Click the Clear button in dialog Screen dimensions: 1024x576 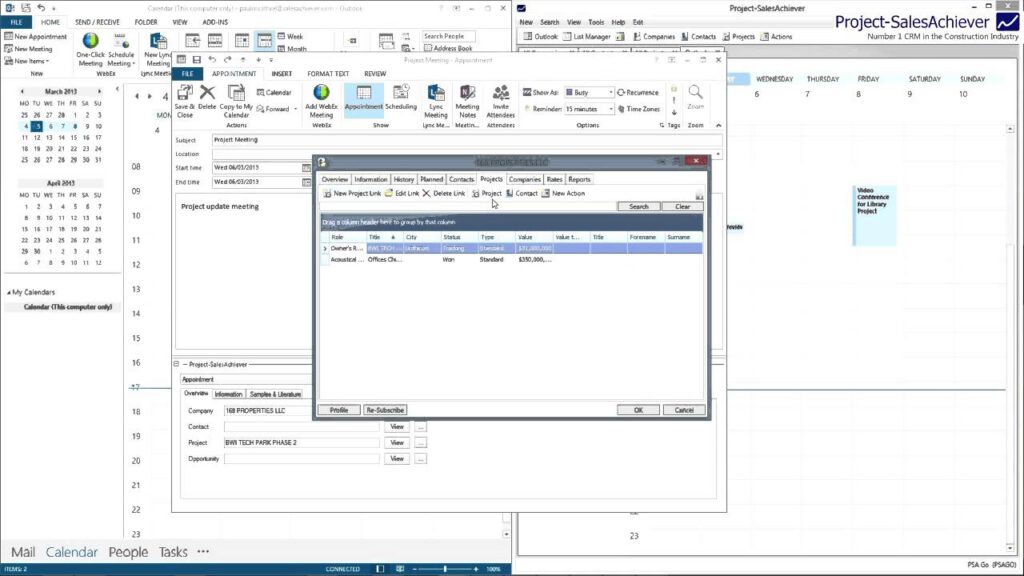tap(682, 206)
